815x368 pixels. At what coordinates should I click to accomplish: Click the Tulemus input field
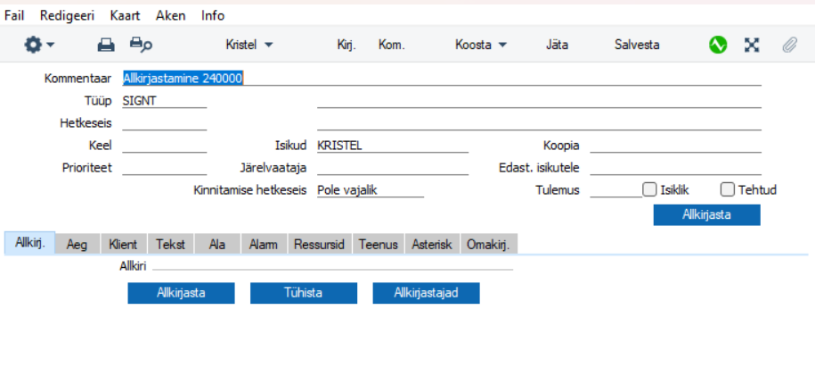coord(615,190)
